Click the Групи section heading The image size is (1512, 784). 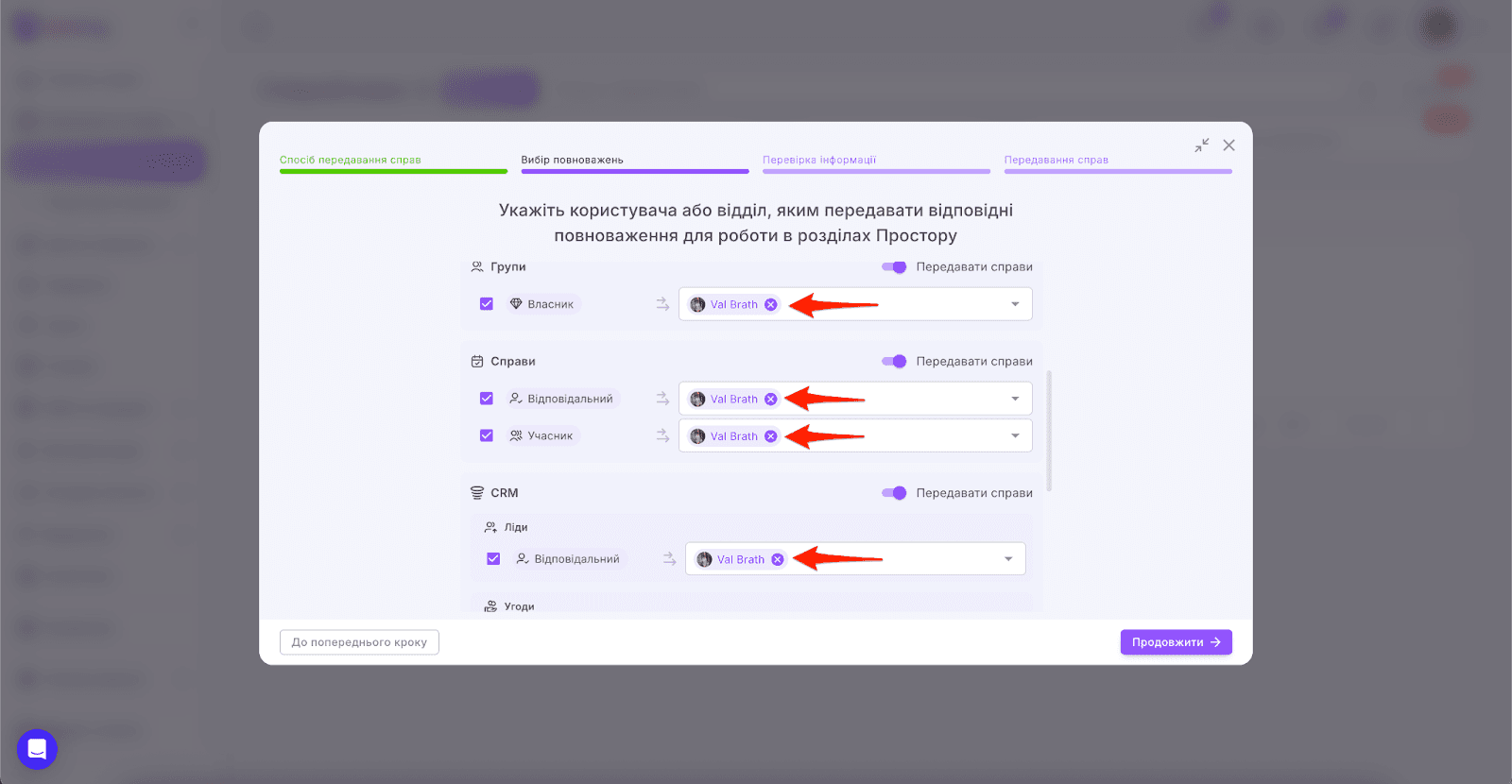pyautogui.click(x=508, y=267)
